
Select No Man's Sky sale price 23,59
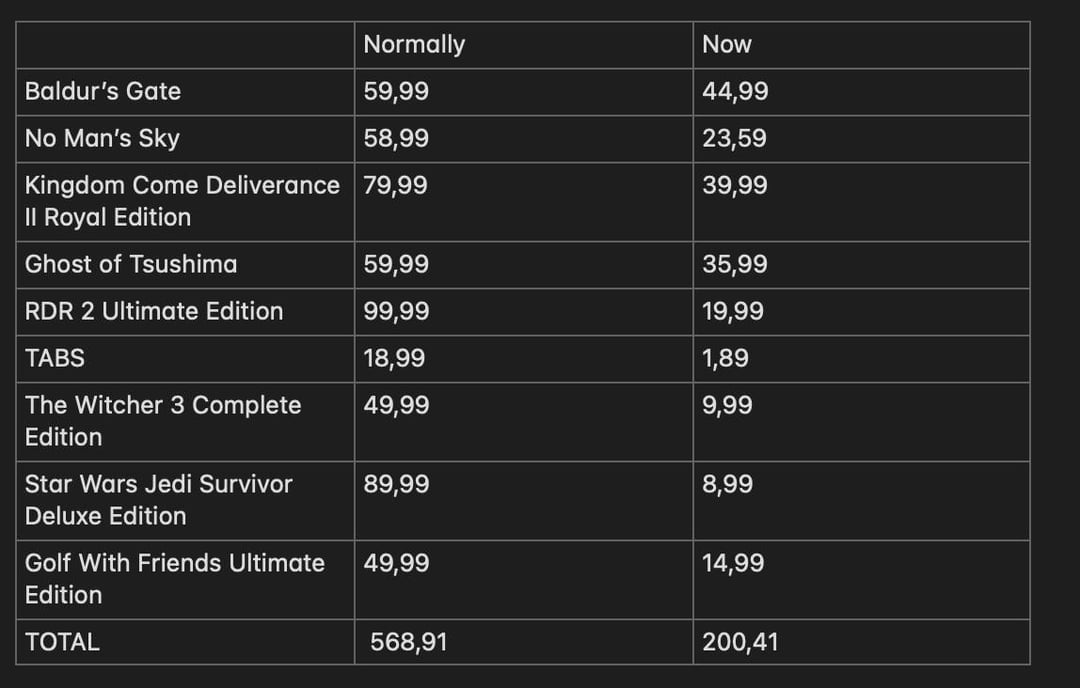pyautogui.click(x=734, y=139)
